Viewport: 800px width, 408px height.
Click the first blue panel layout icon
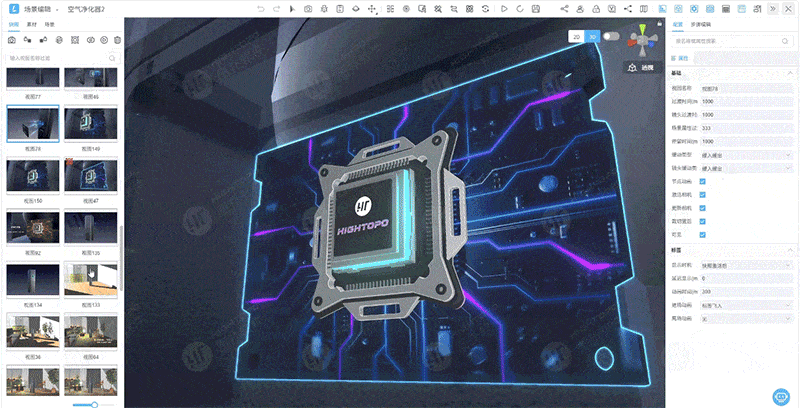(x=662, y=9)
